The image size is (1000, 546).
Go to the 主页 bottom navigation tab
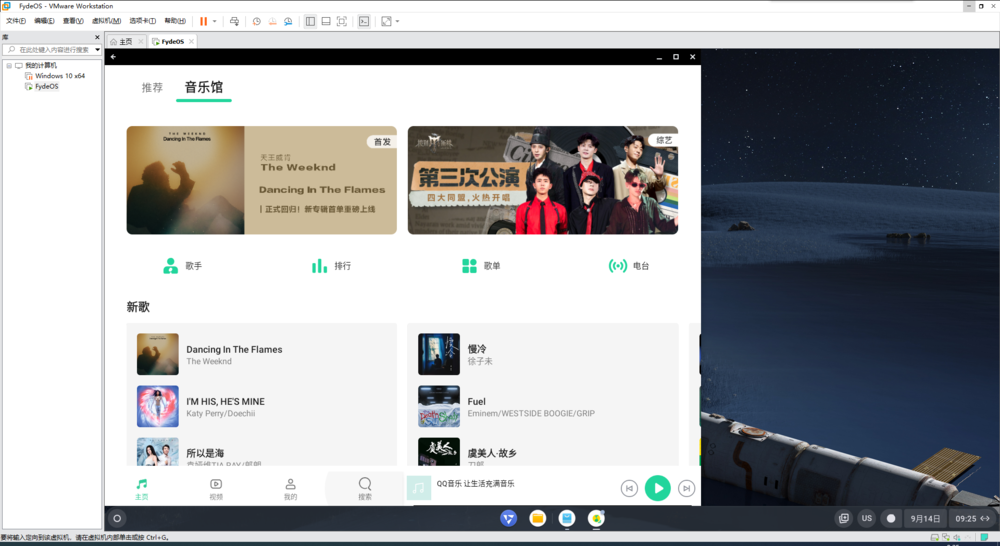point(142,489)
